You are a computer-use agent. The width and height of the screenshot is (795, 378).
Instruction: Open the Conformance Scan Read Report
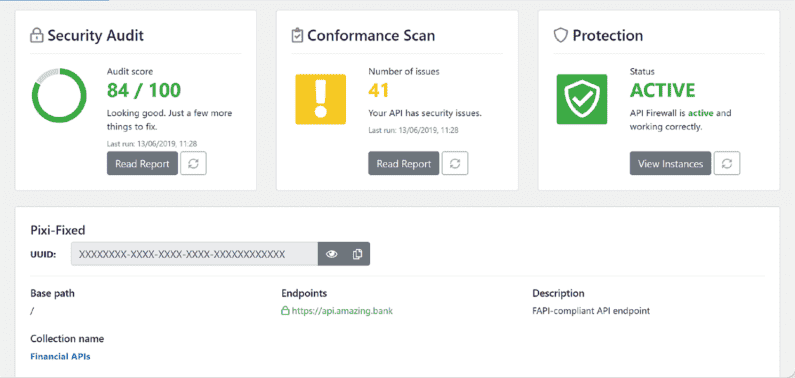coord(404,164)
